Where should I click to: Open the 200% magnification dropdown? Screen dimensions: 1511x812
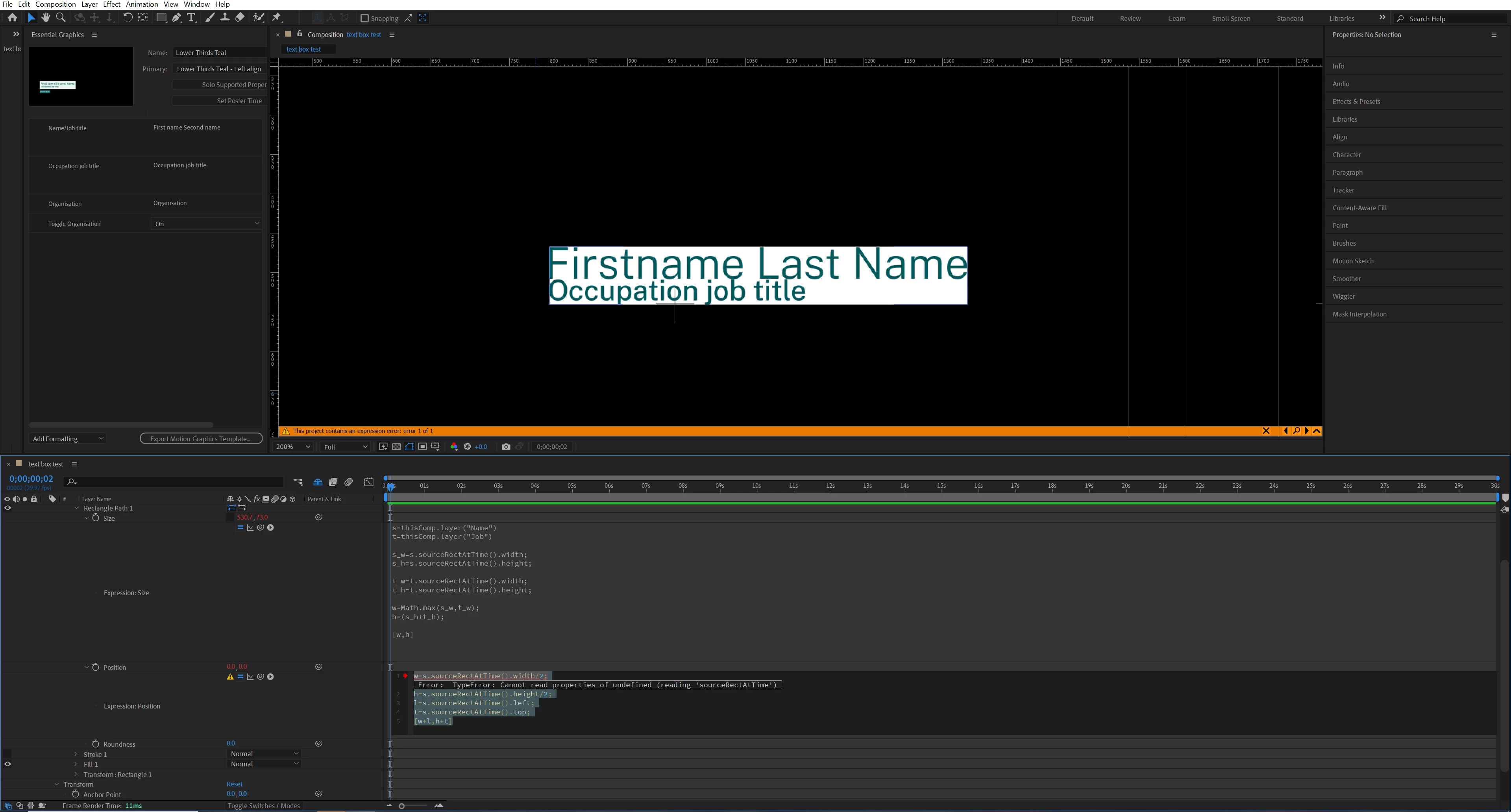click(x=293, y=446)
